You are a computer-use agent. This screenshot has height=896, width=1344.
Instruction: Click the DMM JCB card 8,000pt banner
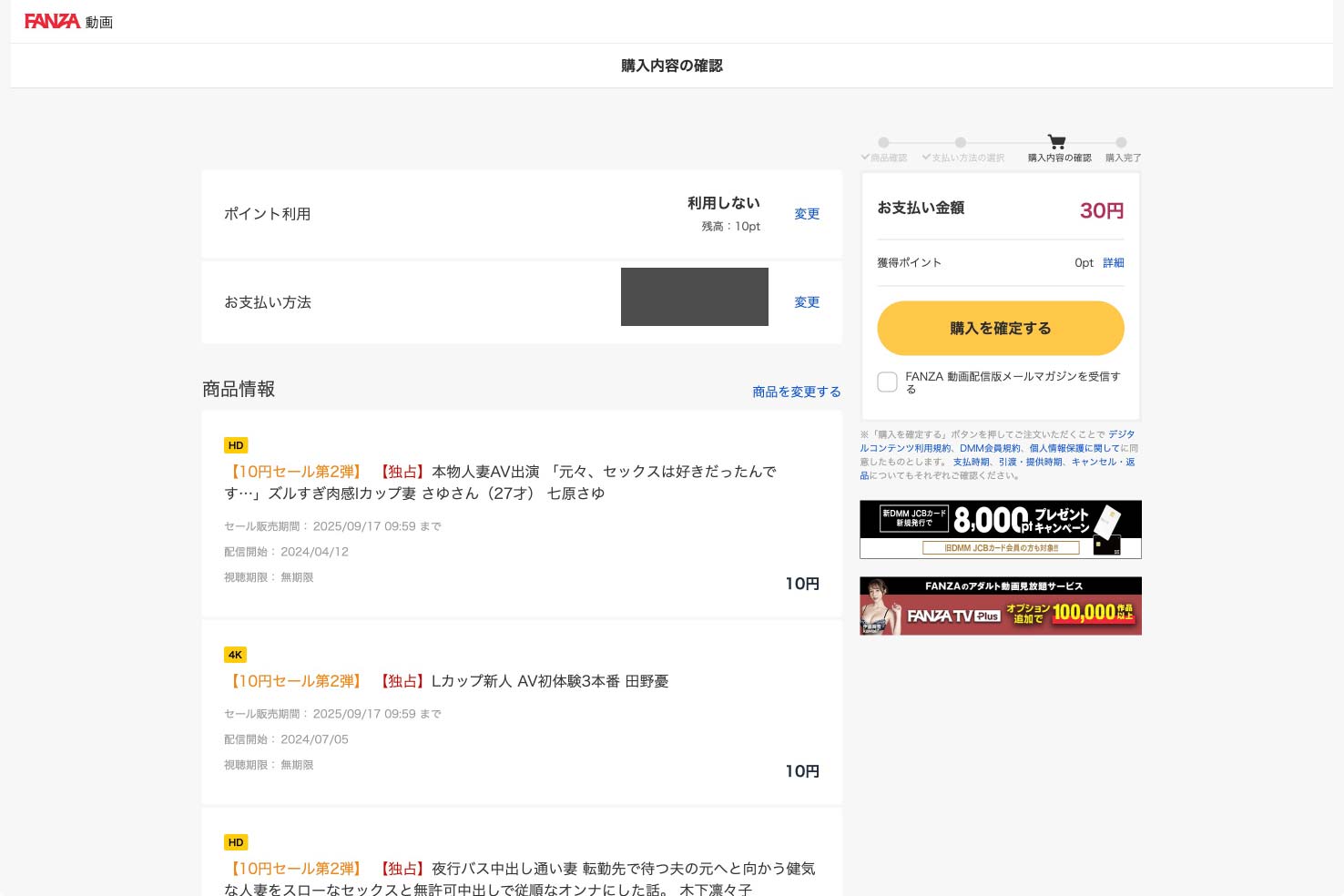coord(1001,529)
